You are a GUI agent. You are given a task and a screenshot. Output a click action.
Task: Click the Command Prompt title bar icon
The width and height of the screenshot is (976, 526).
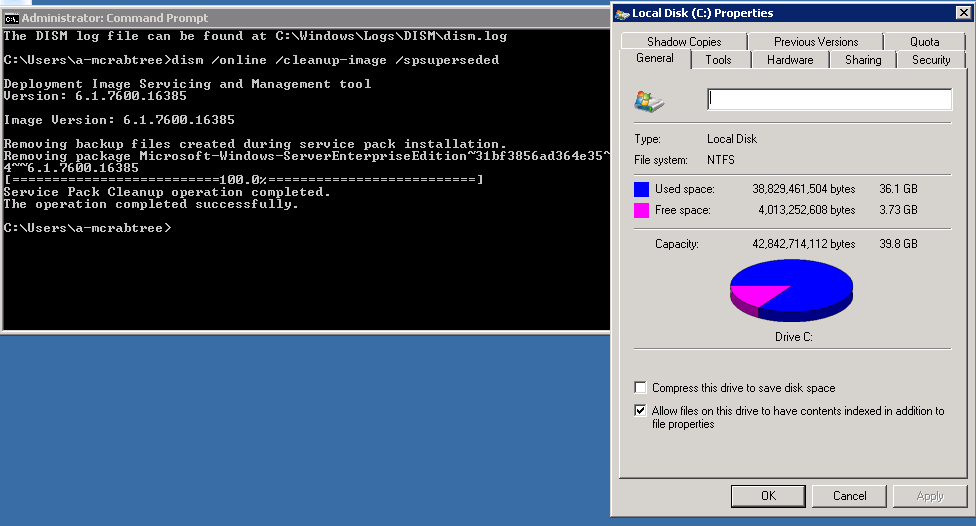coord(11,18)
